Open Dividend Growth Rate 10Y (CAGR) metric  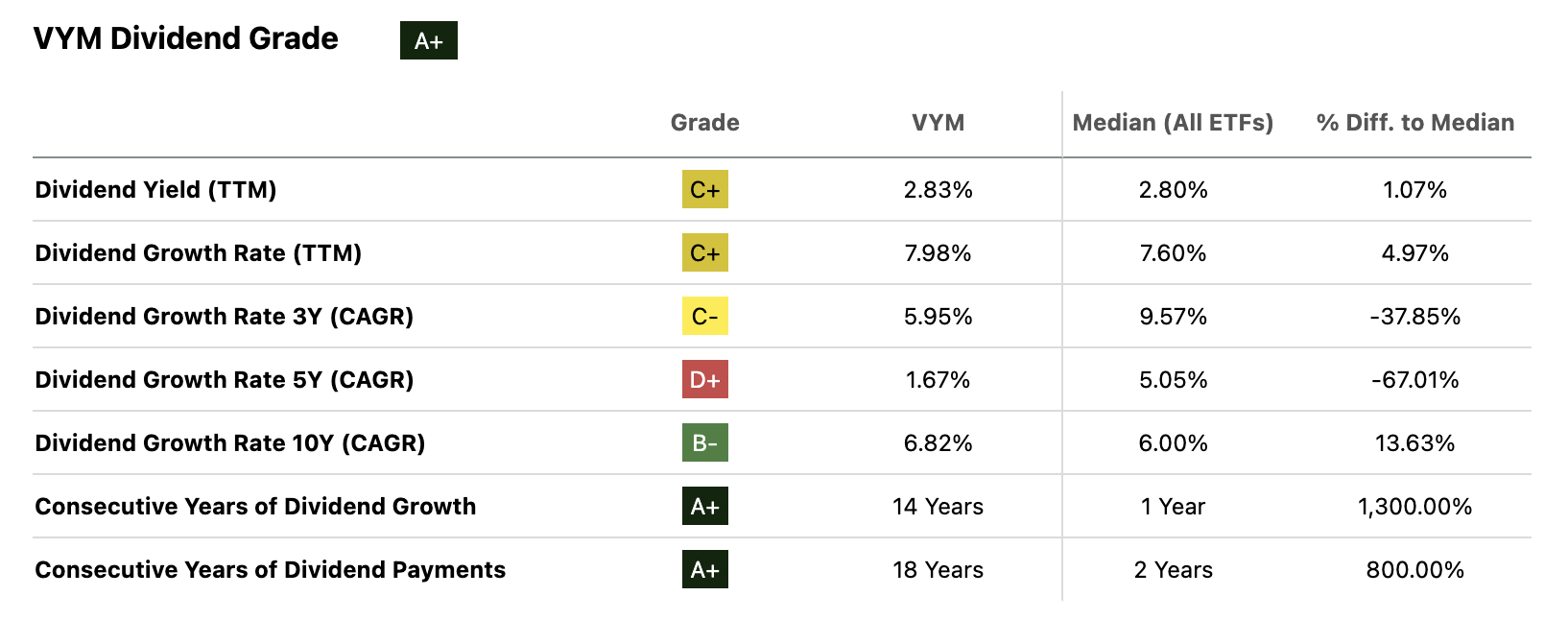229,442
